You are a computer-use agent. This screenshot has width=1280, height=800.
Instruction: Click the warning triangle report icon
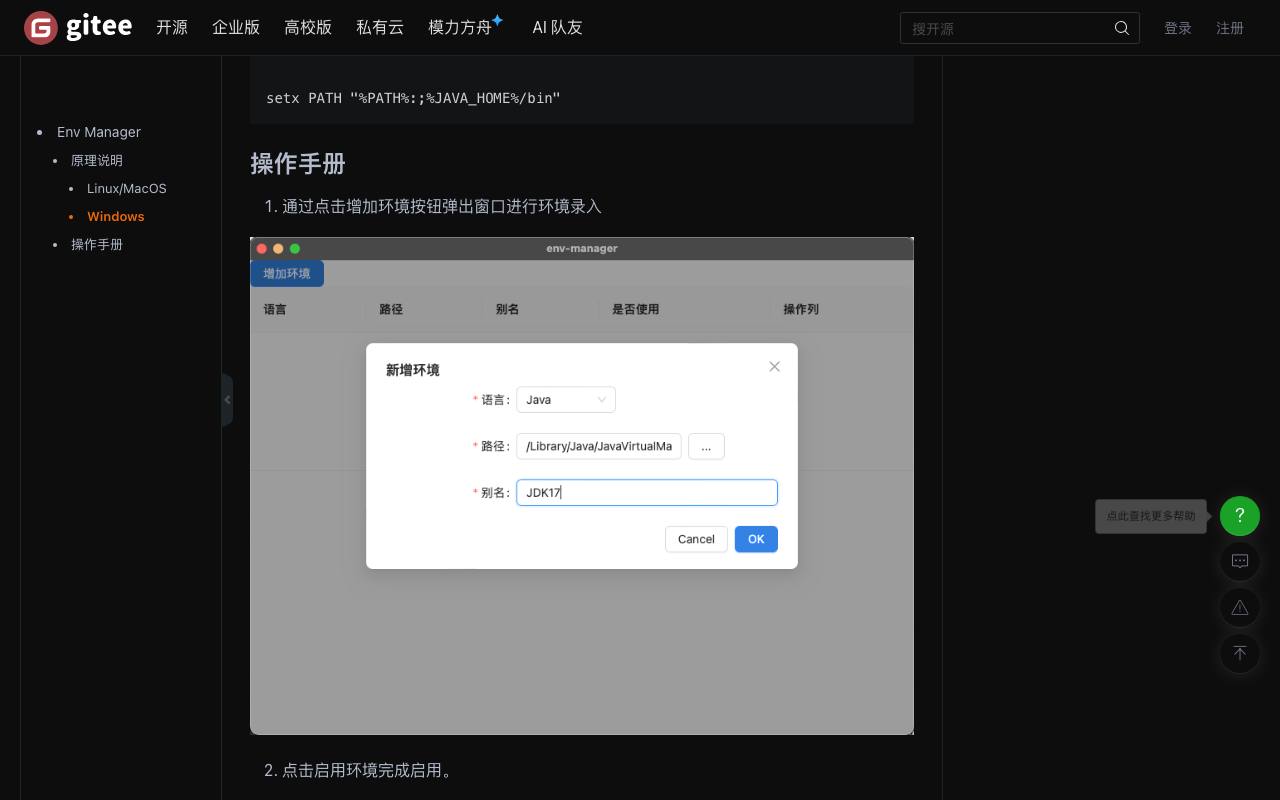[x=1240, y=607]
